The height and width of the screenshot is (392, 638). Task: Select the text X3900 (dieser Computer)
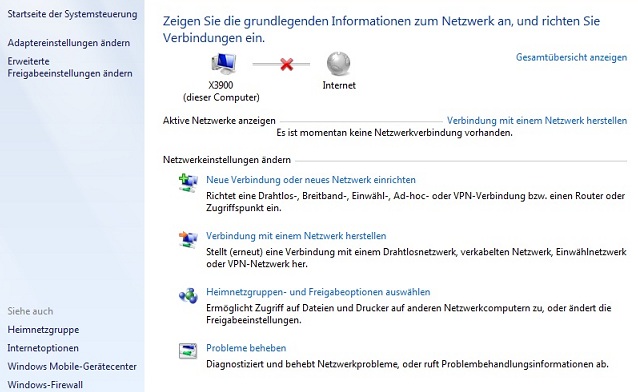[x=221, y=92]
